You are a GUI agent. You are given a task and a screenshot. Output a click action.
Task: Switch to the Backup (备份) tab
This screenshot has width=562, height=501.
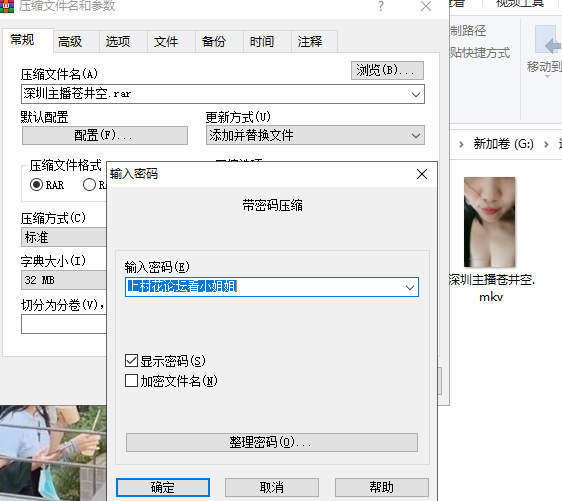coord(214,42)
